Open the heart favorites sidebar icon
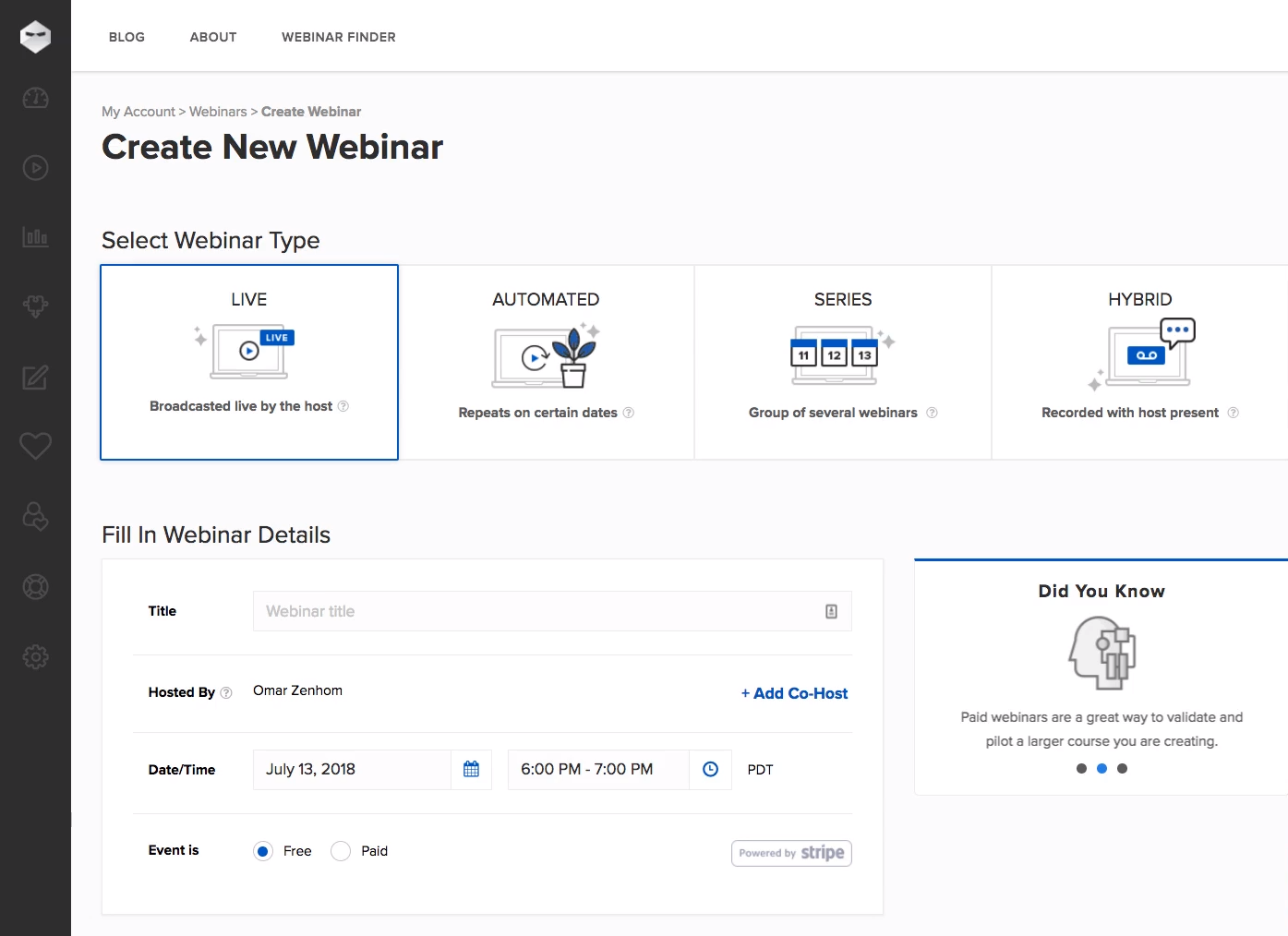The image size is (1288, 936). click(35, 446)
